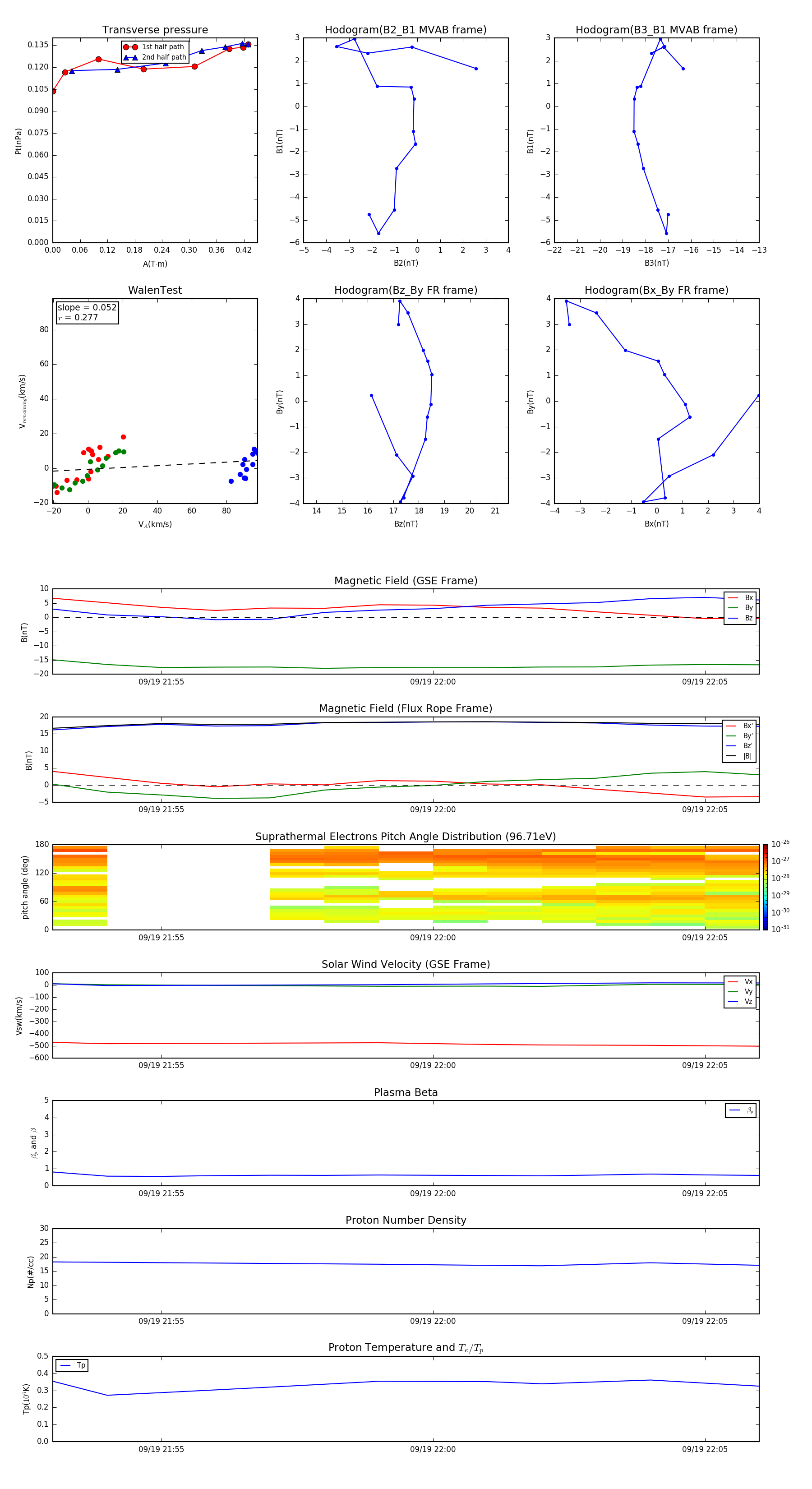Click '09/19 22:05' tick under Plasma Beta plot
The image size is (812, 1489).
coord(705,1193)
